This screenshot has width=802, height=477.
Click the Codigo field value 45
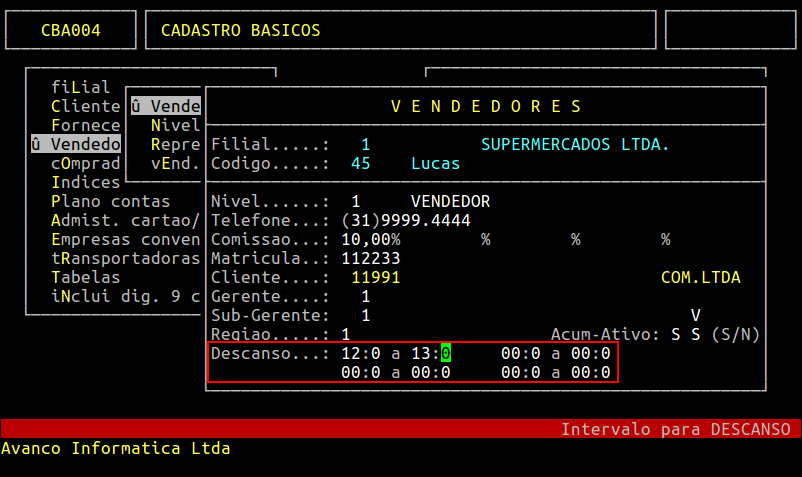[x=361, y=163]
